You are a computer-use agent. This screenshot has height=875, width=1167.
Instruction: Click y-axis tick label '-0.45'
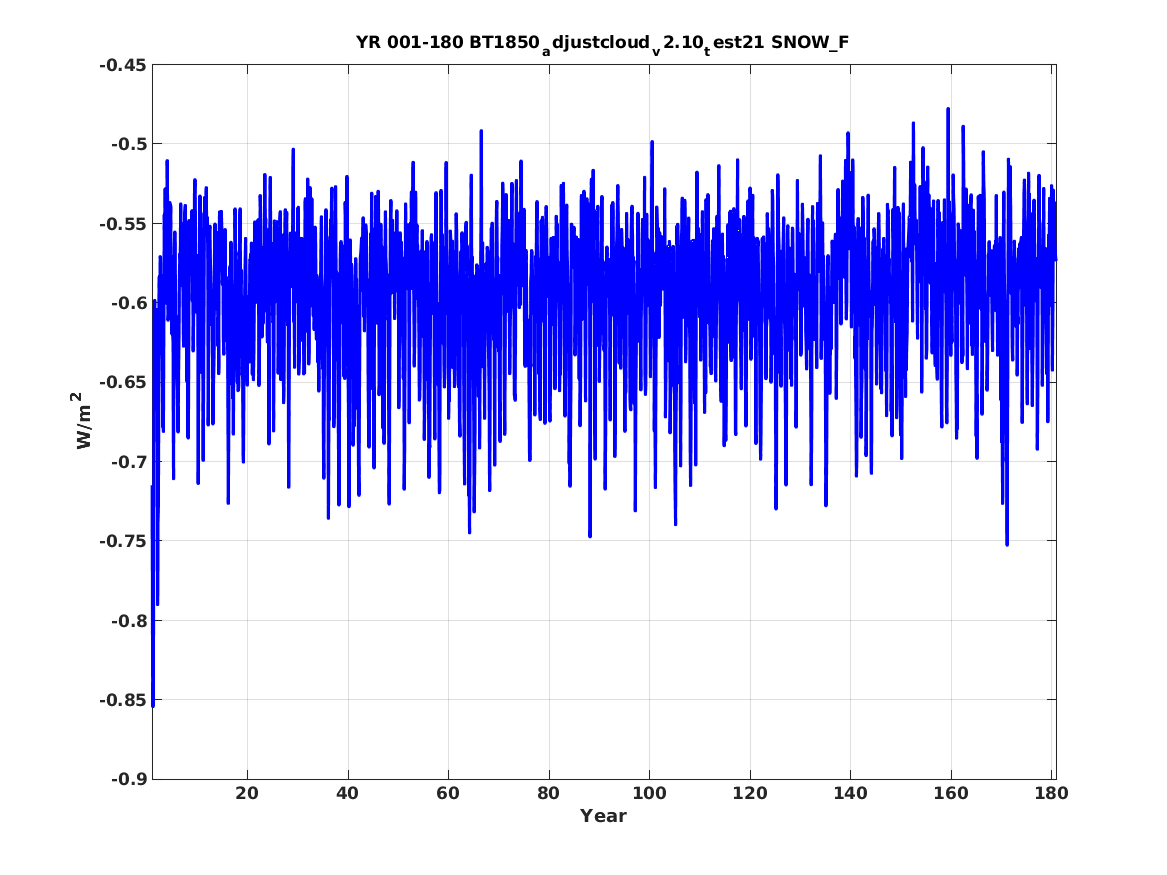pyautogui.click(x=123, y=65)
